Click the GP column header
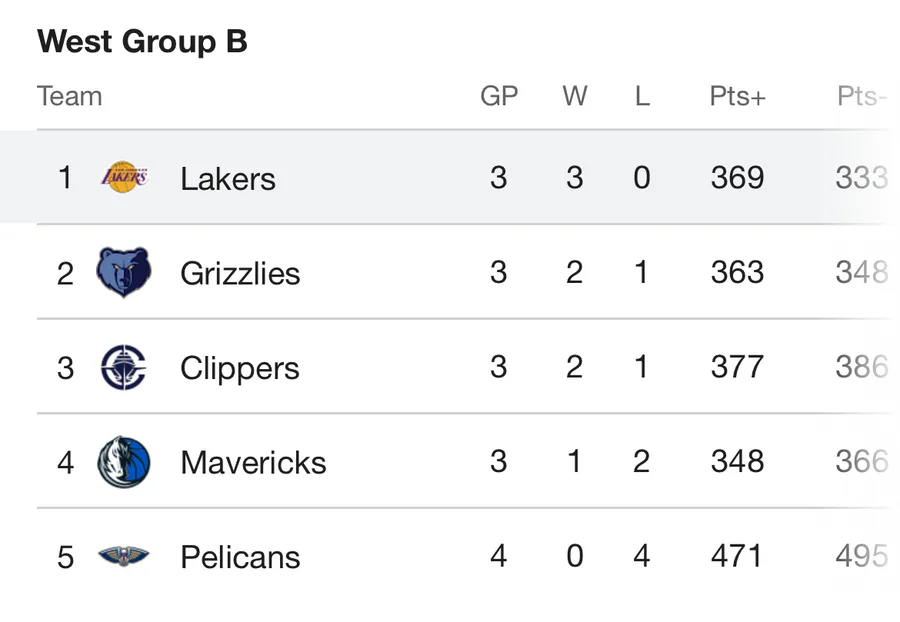The image size is (900, 622). [499, 96]
